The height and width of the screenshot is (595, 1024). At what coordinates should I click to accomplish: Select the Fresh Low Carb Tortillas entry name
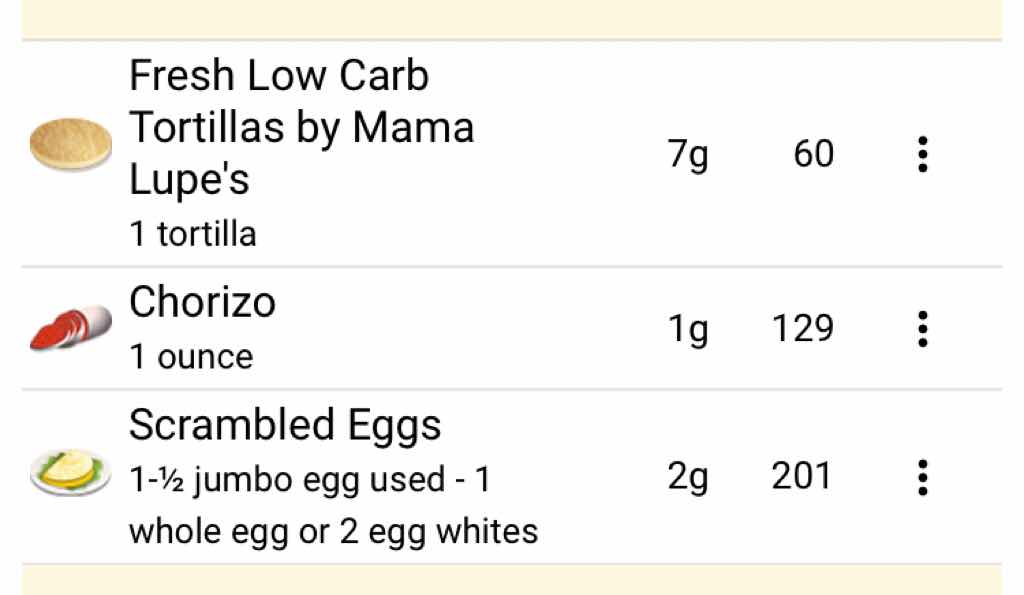[301, 127]
